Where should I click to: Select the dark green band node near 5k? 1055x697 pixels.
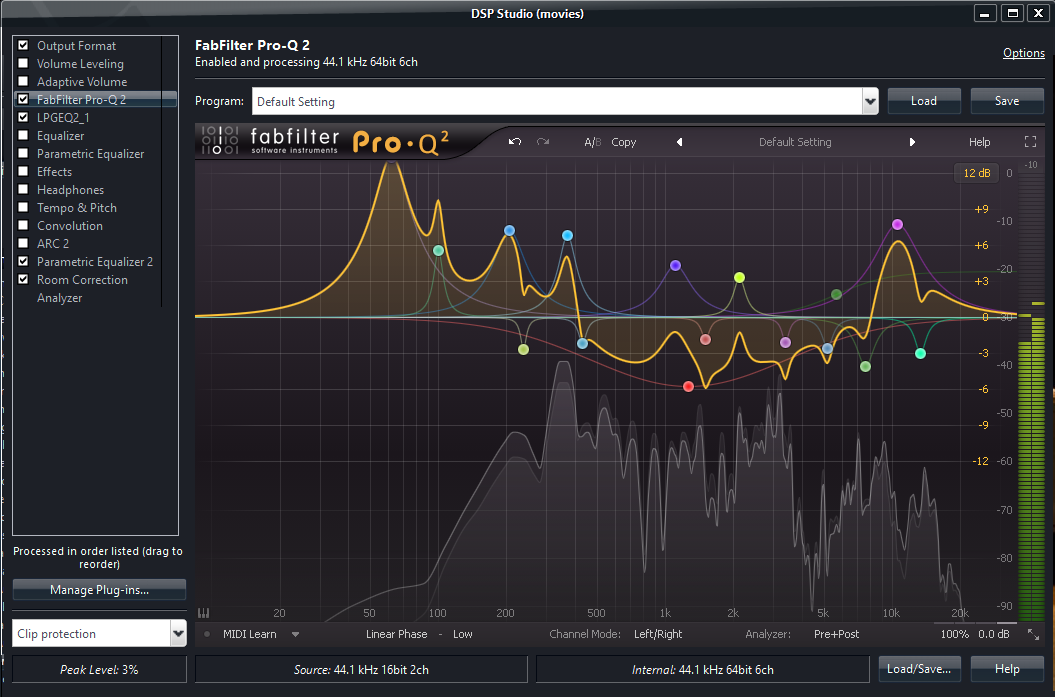(836, 294)
